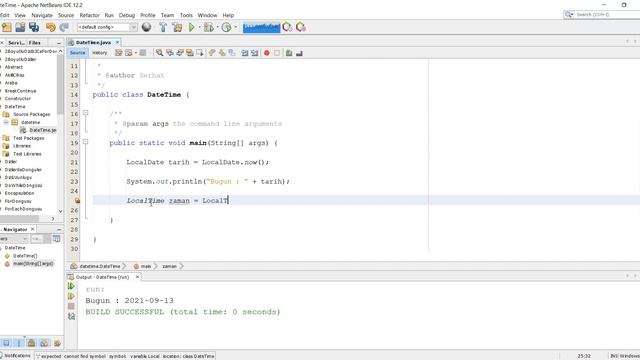Screen dimensions: 640x360
Task: Click the Stop square icon in Output
Action: 71,306
